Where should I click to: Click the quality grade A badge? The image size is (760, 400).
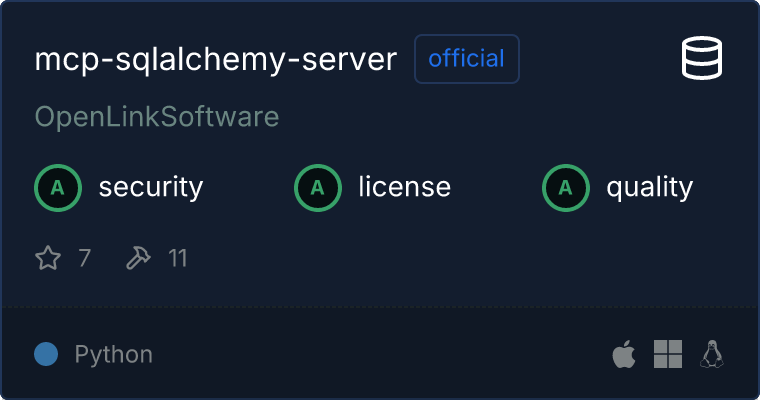566,187
